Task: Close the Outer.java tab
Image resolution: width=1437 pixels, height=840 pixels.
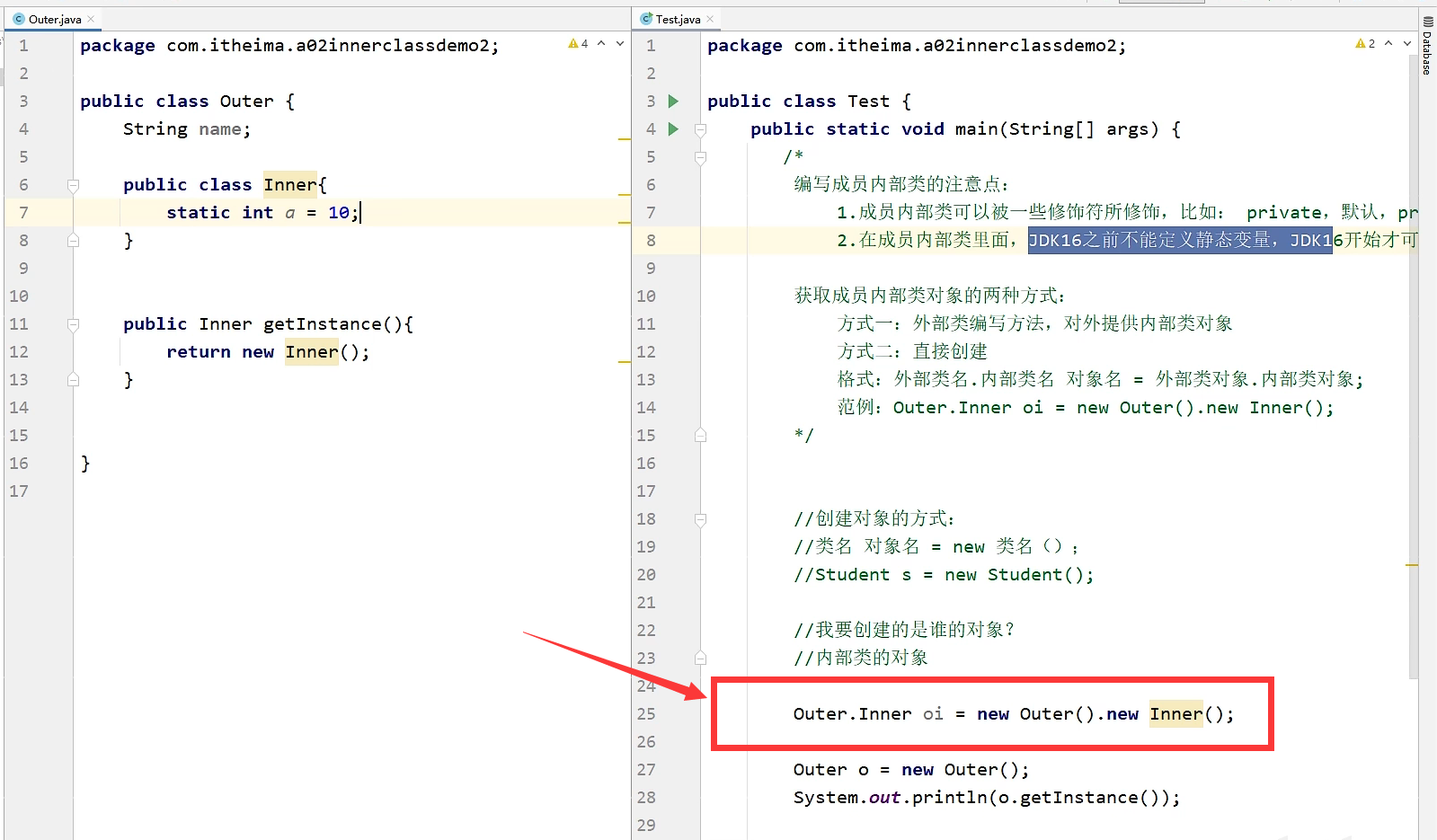Action: click(91, 19)
